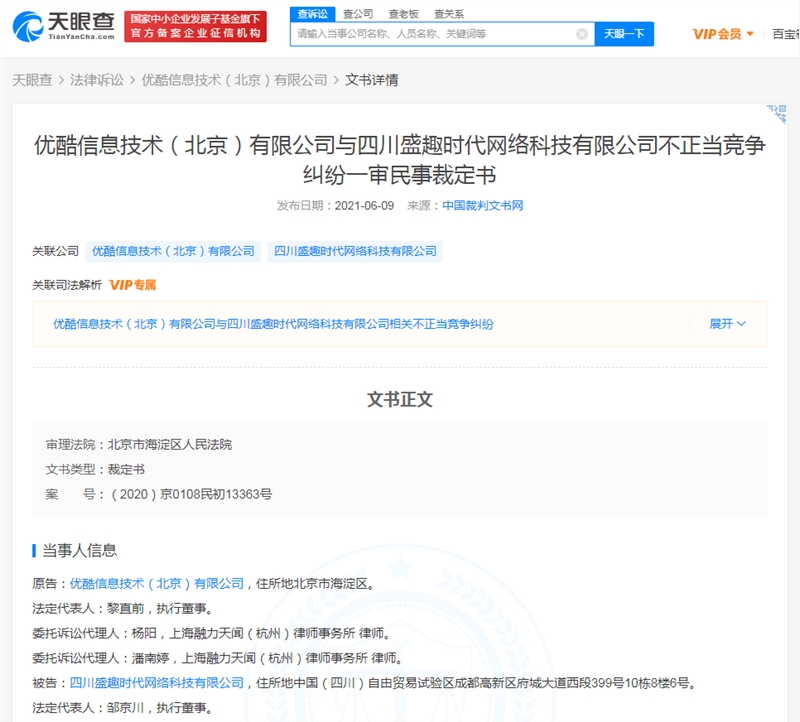The height and width of the screenshot is (722, 800).
Task: Select the 查关系 search tab
Action: pyautogui.click(x=449, y=14)
